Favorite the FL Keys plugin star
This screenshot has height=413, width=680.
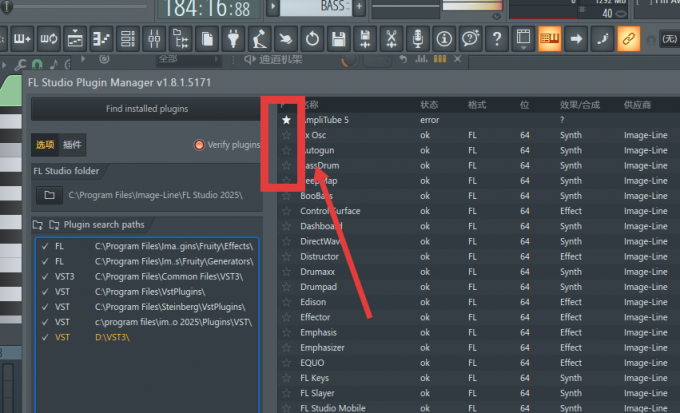click(x=286, y=378)
